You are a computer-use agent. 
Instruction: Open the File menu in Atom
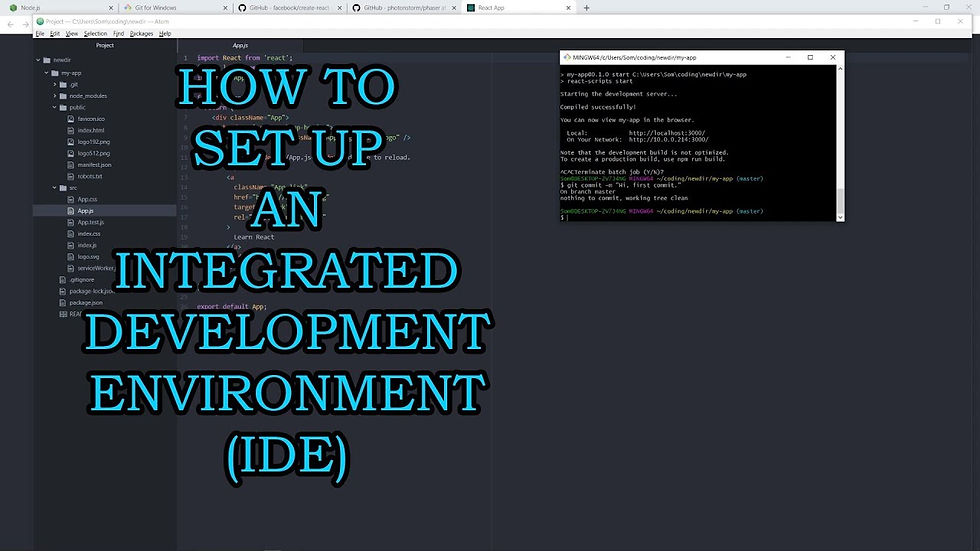coord(40,34)
